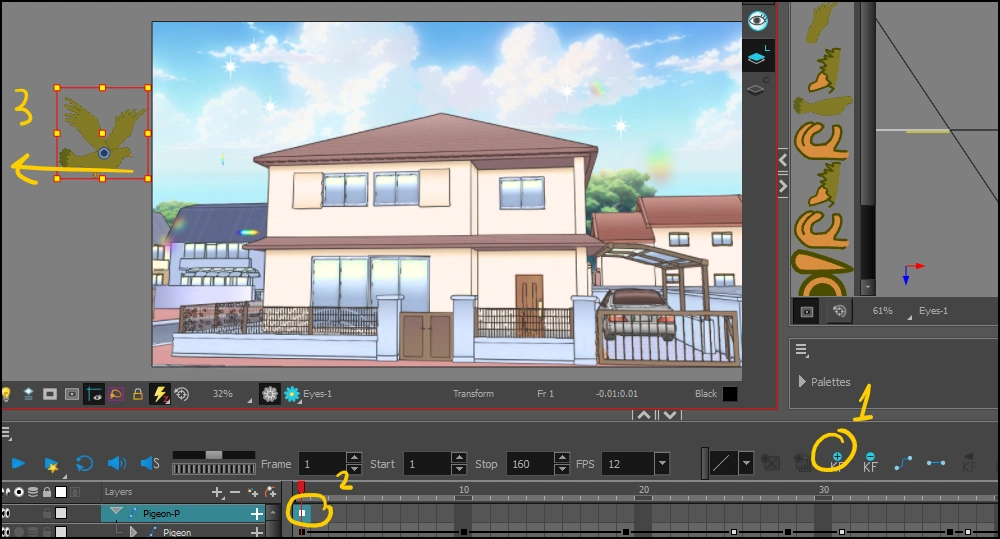The image size is (1000, 539).
Task: Click the white colour swatch in timeline header
Action: [x=61, y=492]
